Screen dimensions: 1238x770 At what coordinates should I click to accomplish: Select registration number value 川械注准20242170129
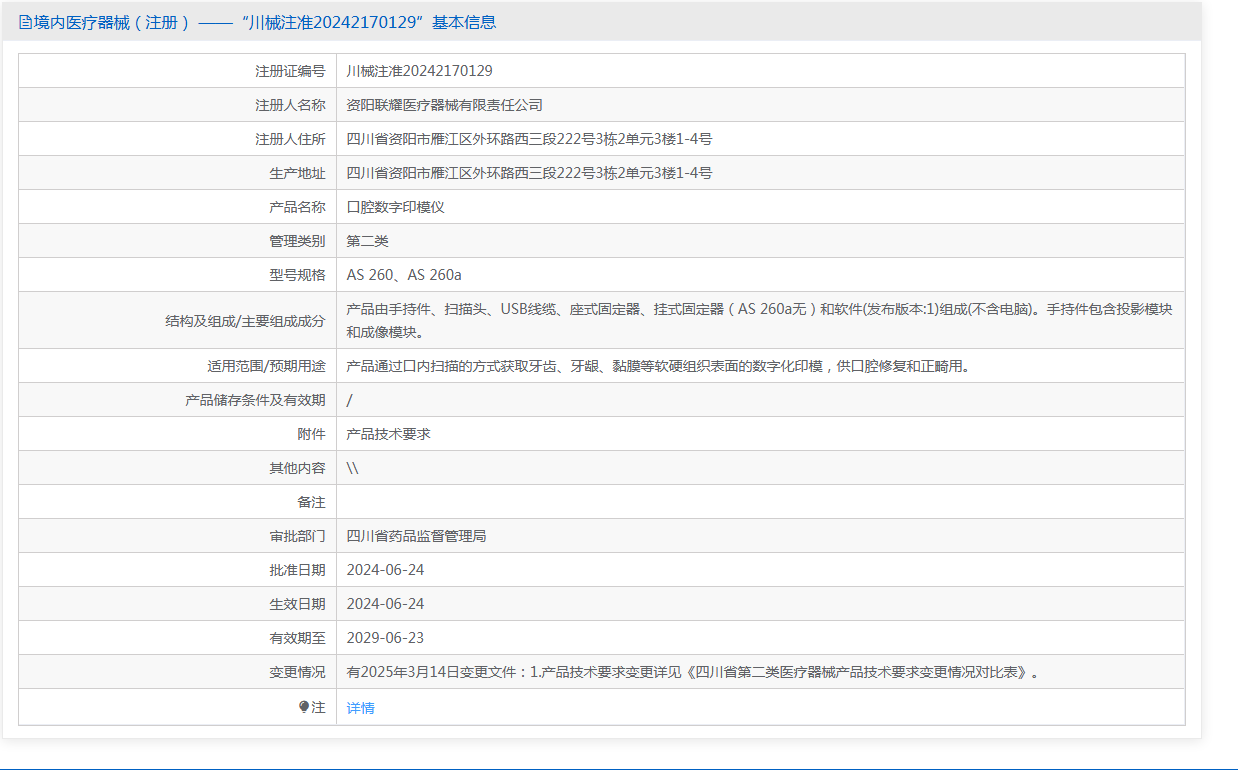point(420,71)
